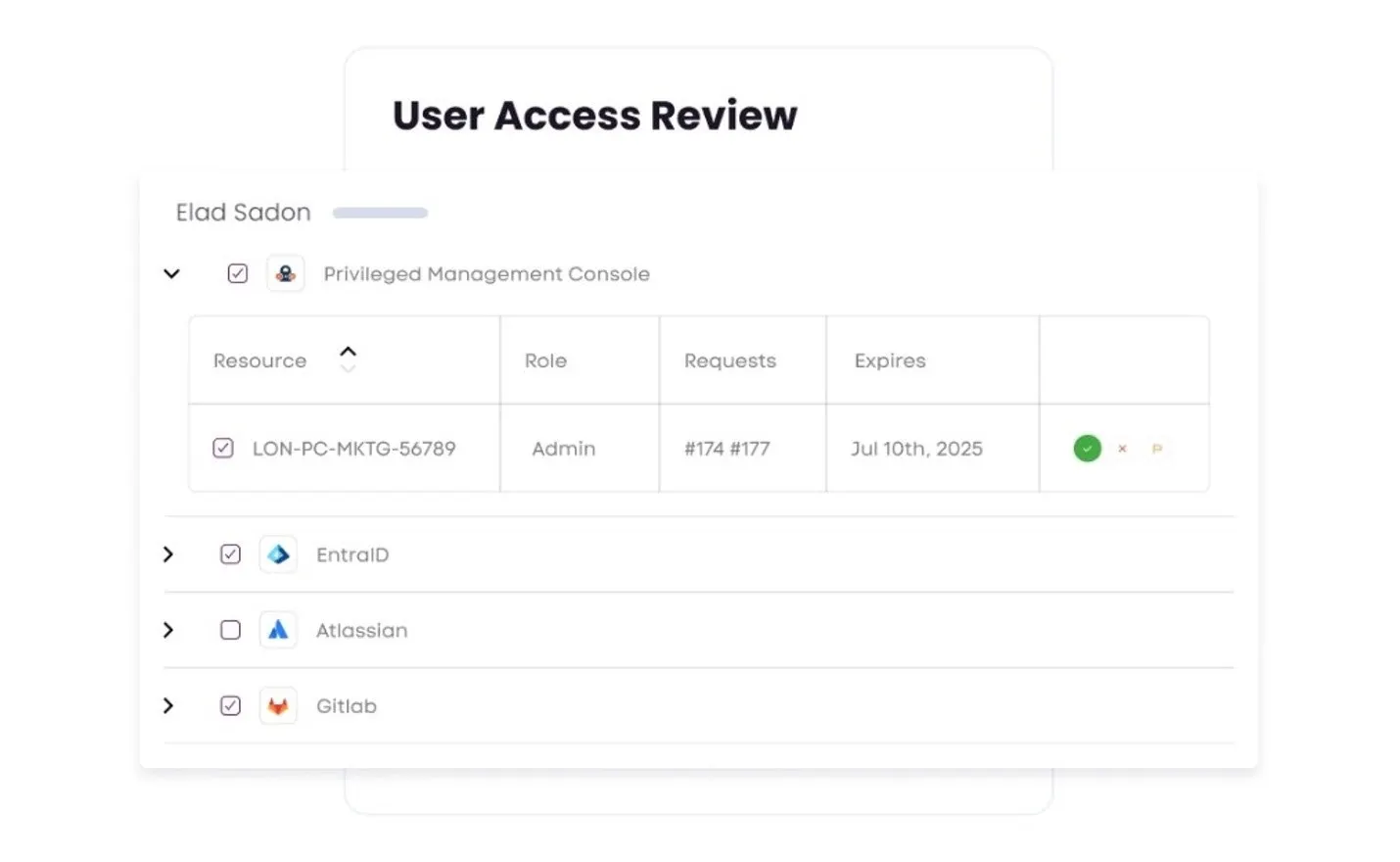The image size is (1400, 862).
Task: Expand the Atlassian row
Action: pos(168,630)
